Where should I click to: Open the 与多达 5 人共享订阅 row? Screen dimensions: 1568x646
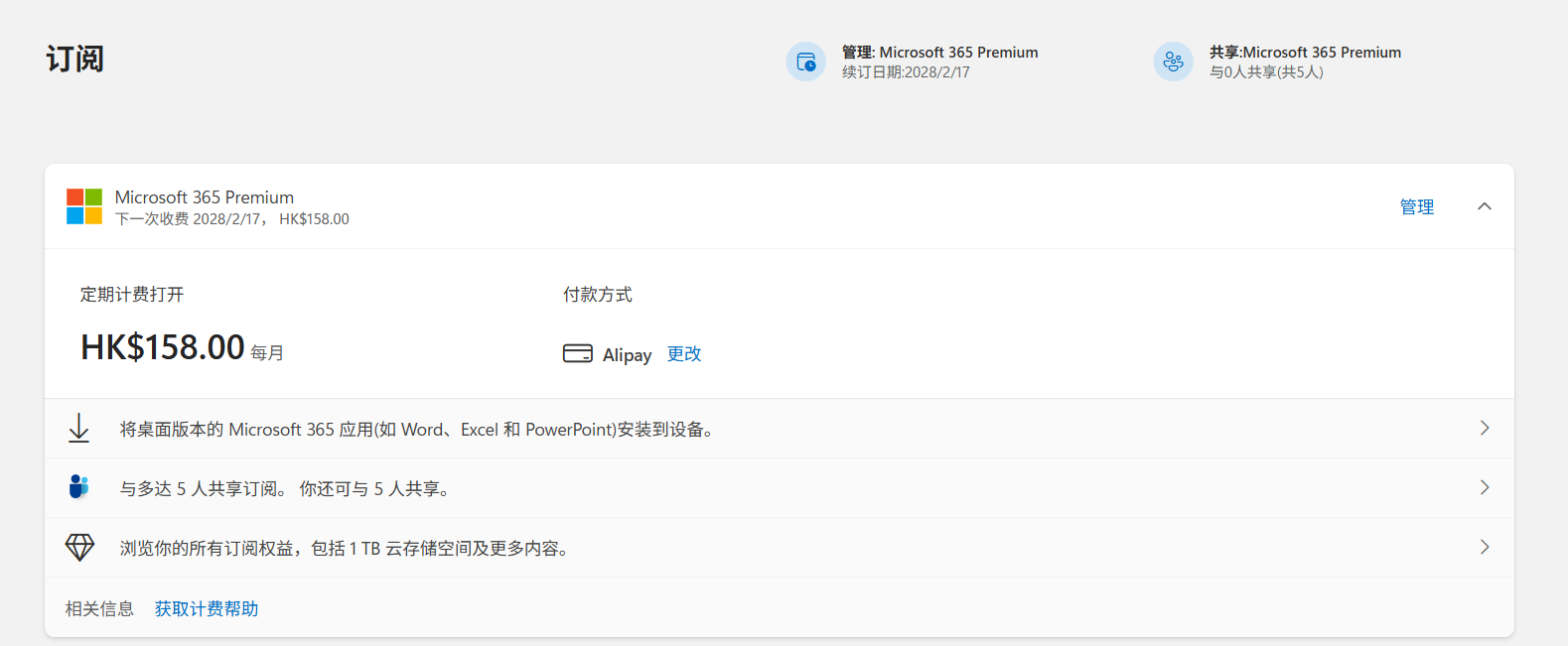pyautogui.click(x=285, y=489)
